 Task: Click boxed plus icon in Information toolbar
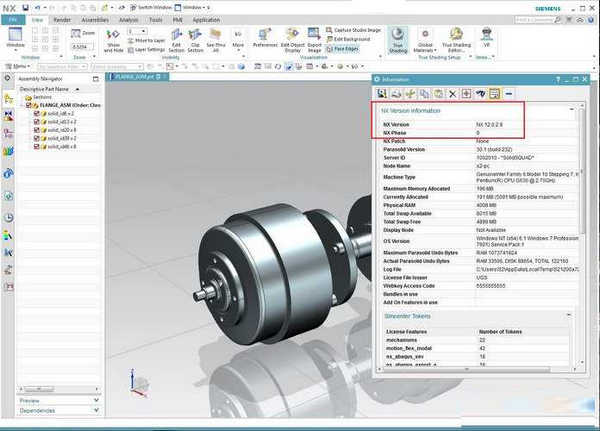466,93
